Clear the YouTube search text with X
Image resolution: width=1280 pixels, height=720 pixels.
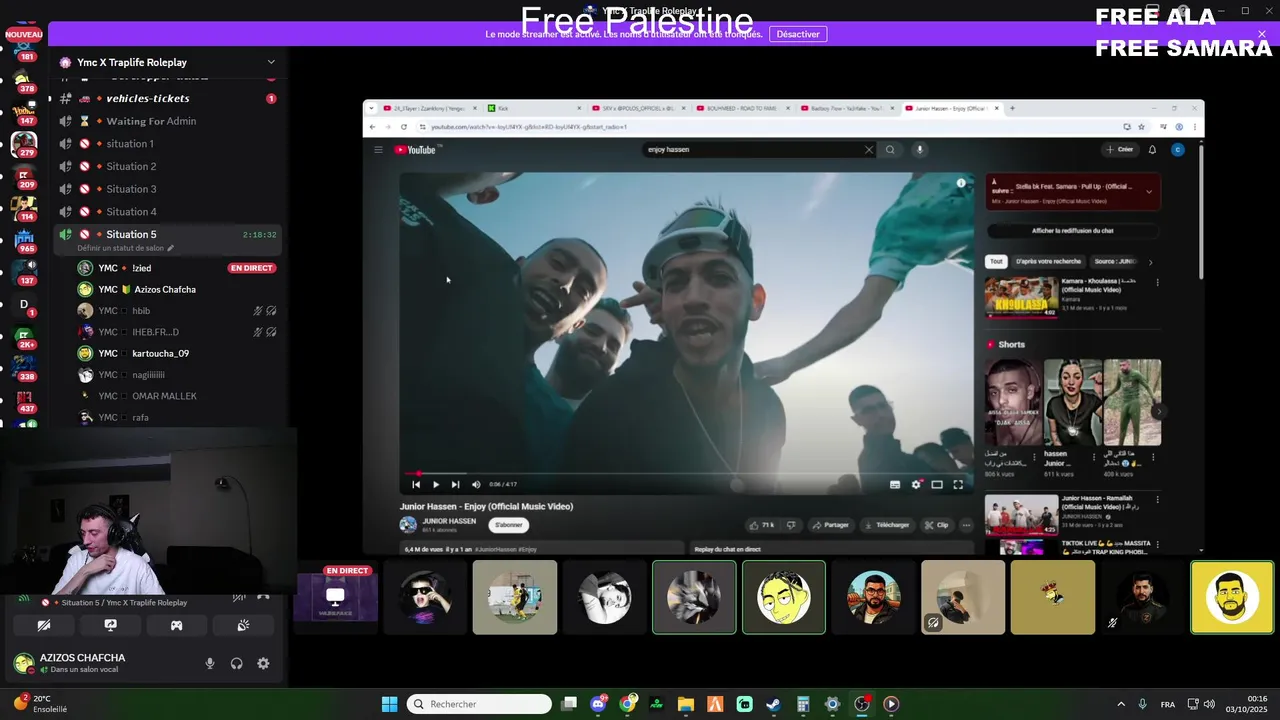click(868, 150)
